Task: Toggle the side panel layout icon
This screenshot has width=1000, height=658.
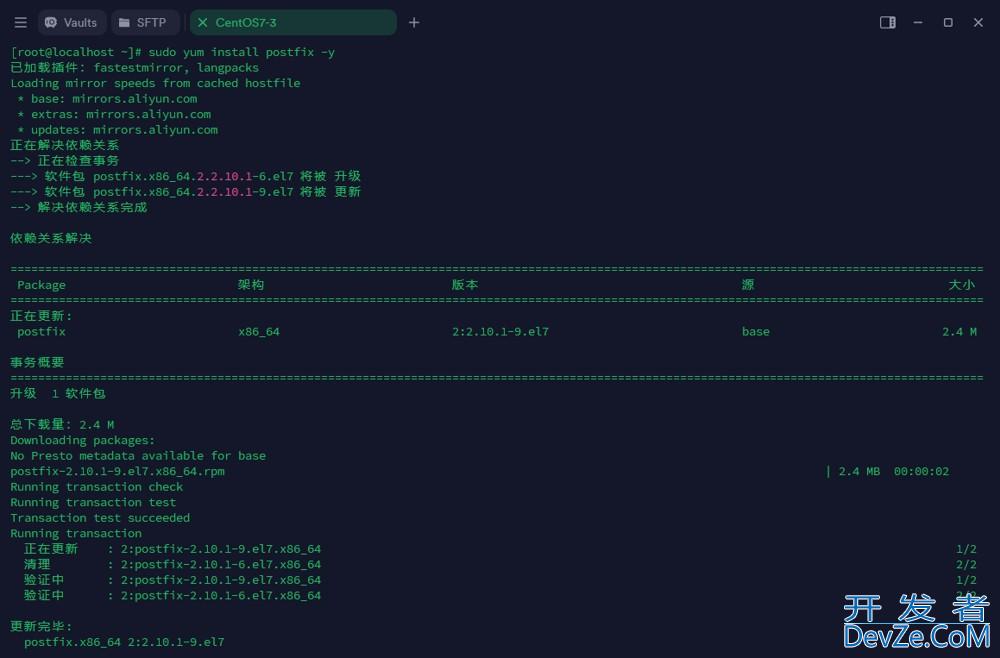Action: (888, 23)
